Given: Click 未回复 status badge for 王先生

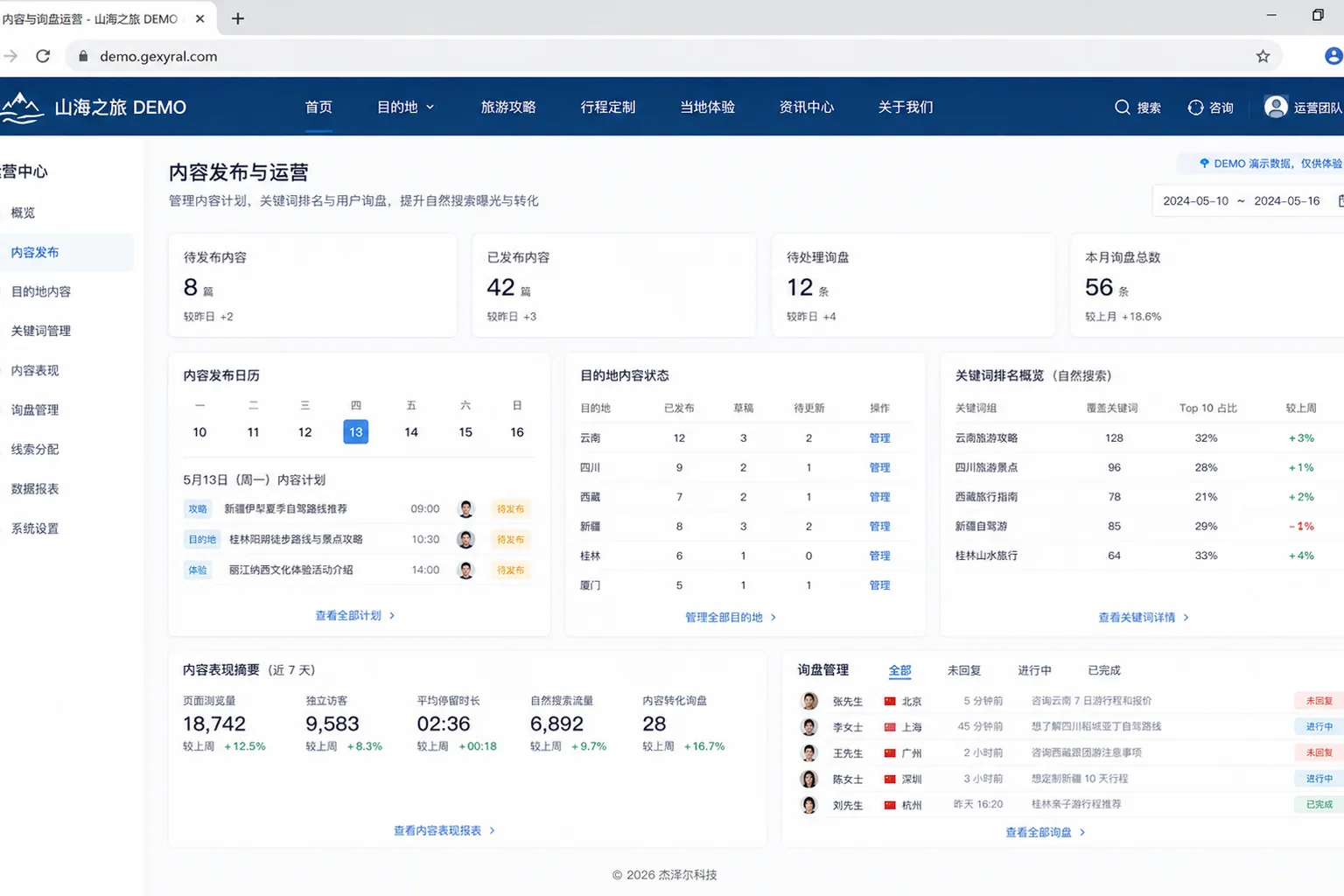Looking at the screenshot, I should pos(1319,752).
